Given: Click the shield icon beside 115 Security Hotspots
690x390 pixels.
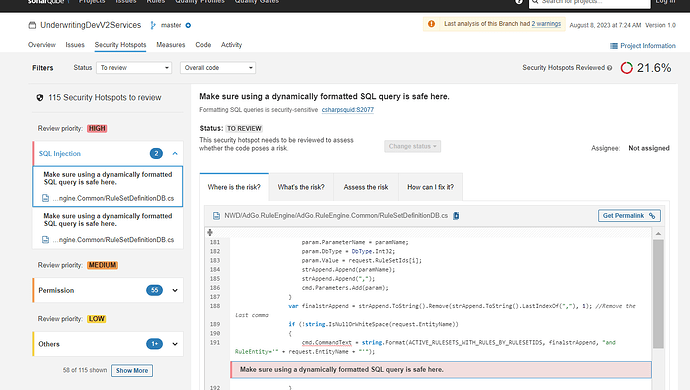Looking at the screenshot, I should (x=40, y=98).
